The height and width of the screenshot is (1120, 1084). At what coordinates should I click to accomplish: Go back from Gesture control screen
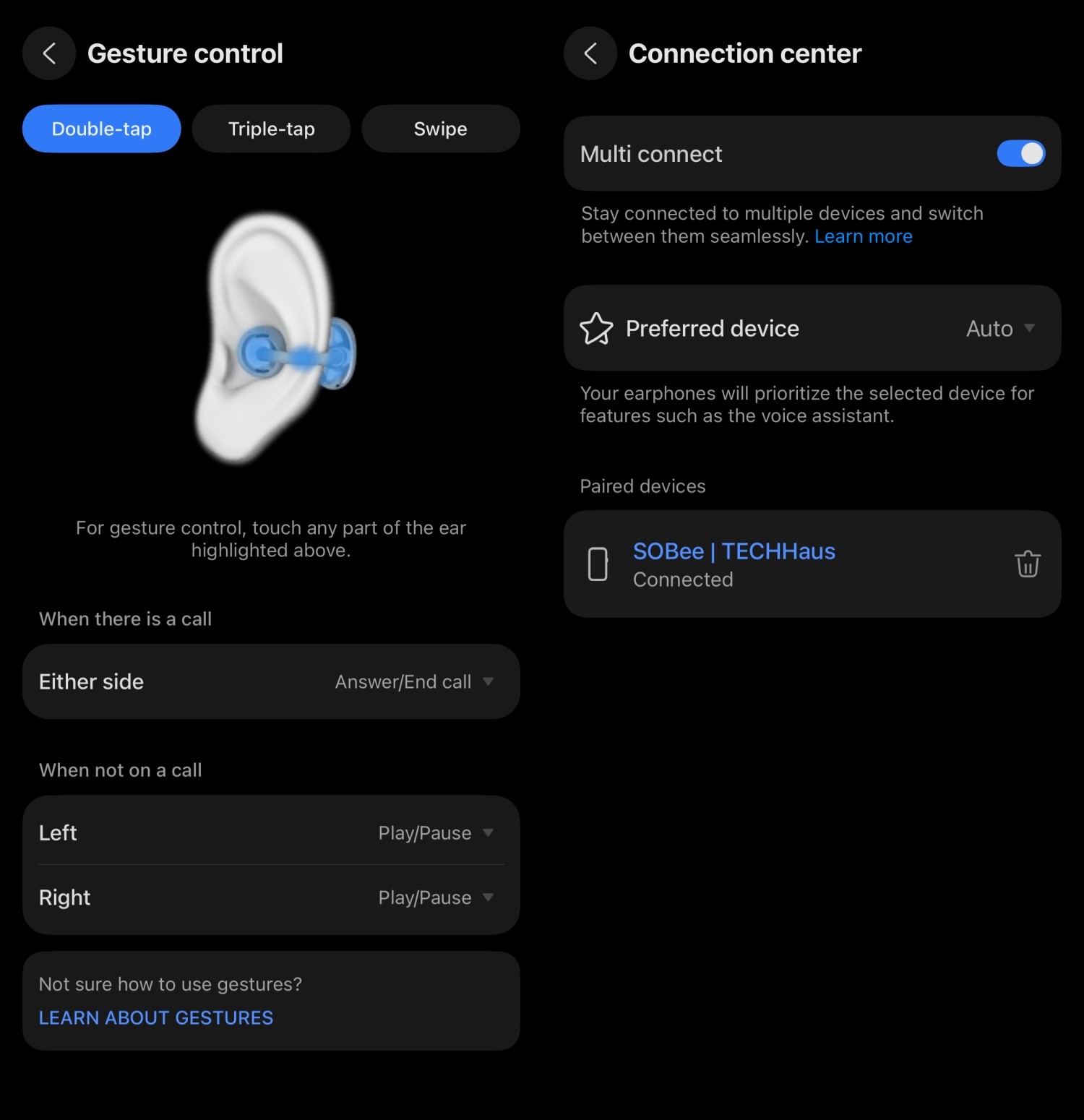coord(49,53)
